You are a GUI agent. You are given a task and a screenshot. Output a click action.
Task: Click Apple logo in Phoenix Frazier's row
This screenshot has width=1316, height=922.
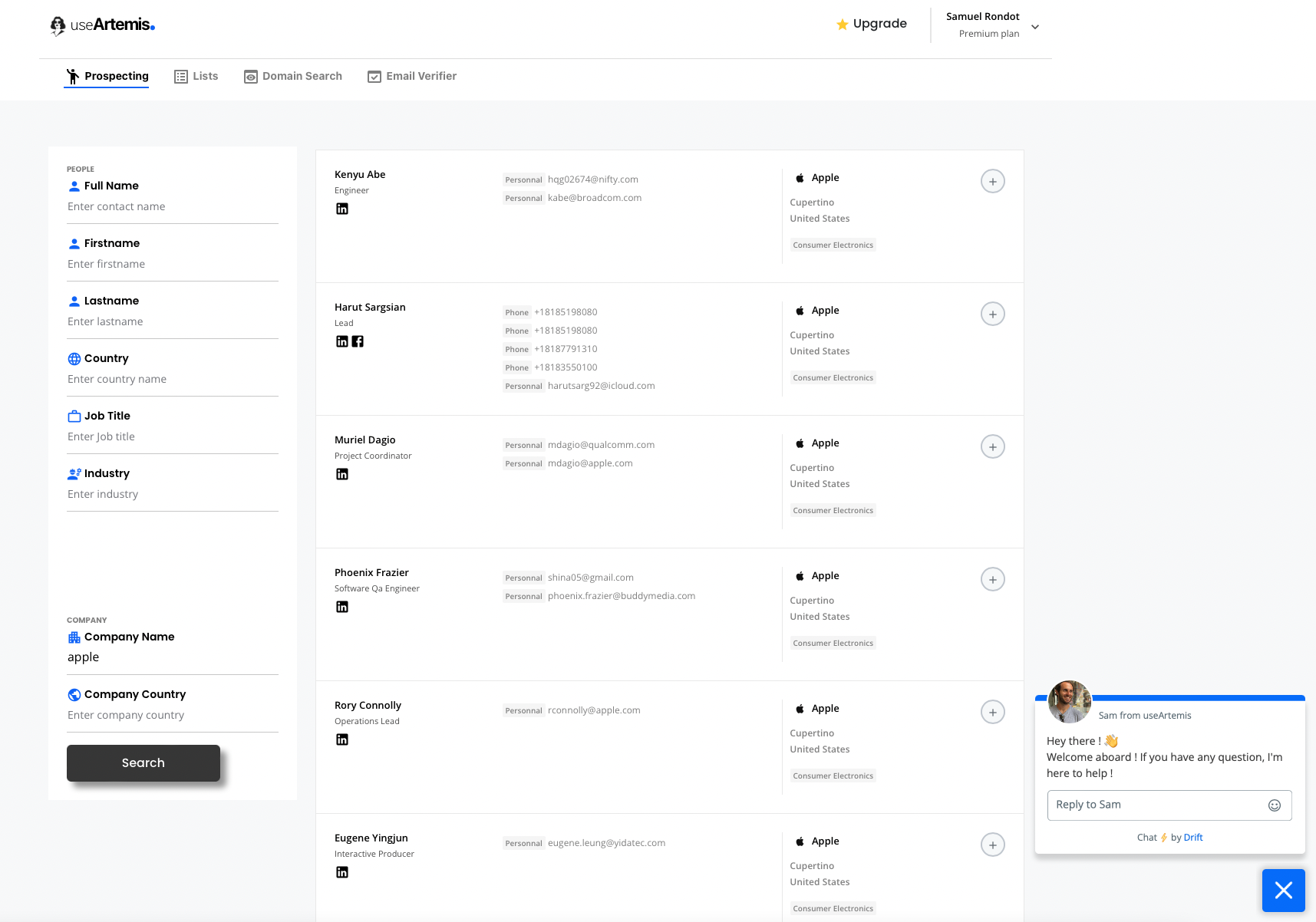[800, 576]
